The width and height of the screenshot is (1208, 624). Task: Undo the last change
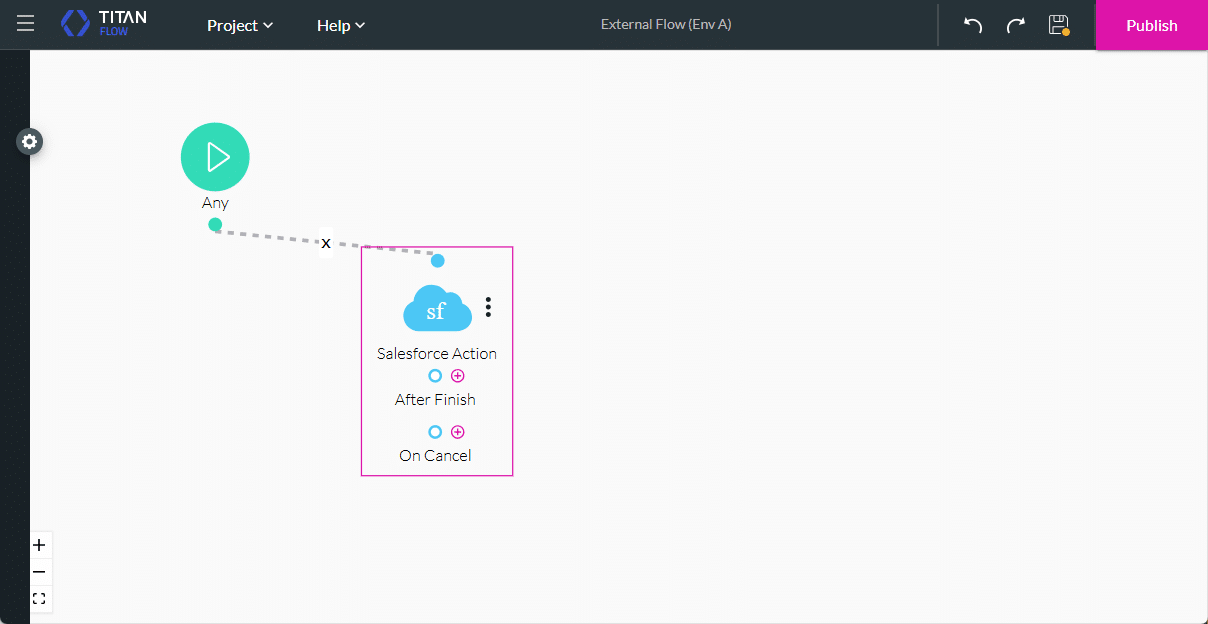click(x=971, y=25)
